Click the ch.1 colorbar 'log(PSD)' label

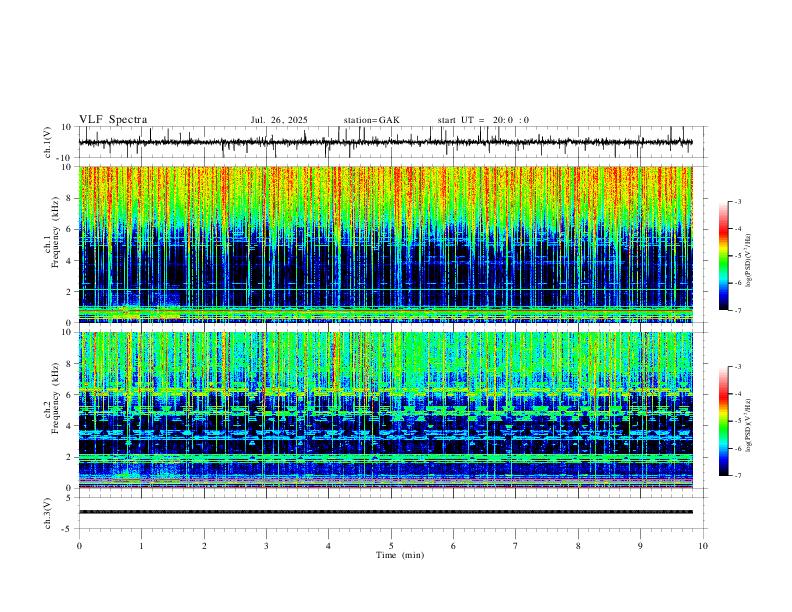[x=749, y=261]
